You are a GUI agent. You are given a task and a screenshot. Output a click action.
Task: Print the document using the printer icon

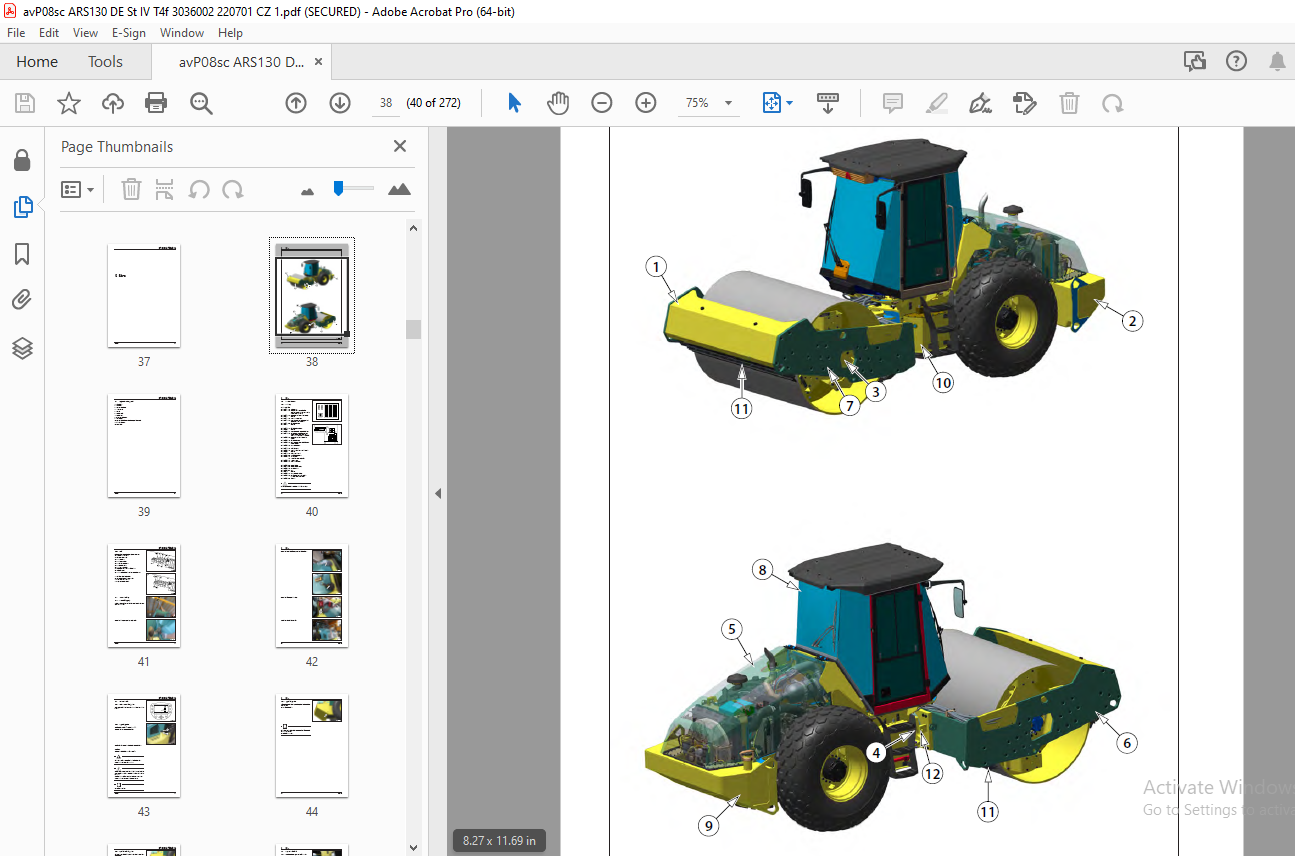[x=156, y=103]
